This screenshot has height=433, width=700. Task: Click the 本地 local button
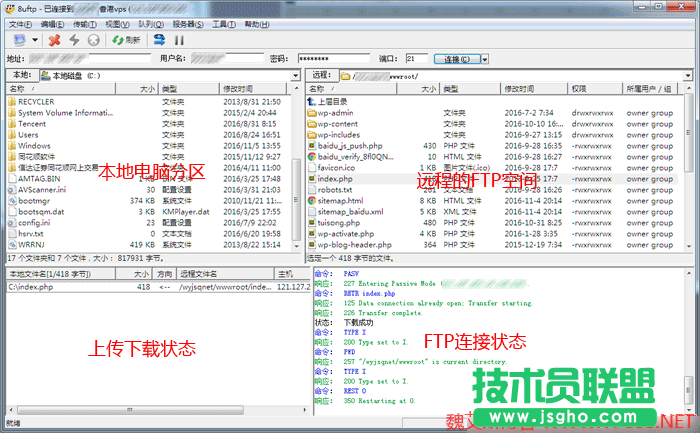22,75
